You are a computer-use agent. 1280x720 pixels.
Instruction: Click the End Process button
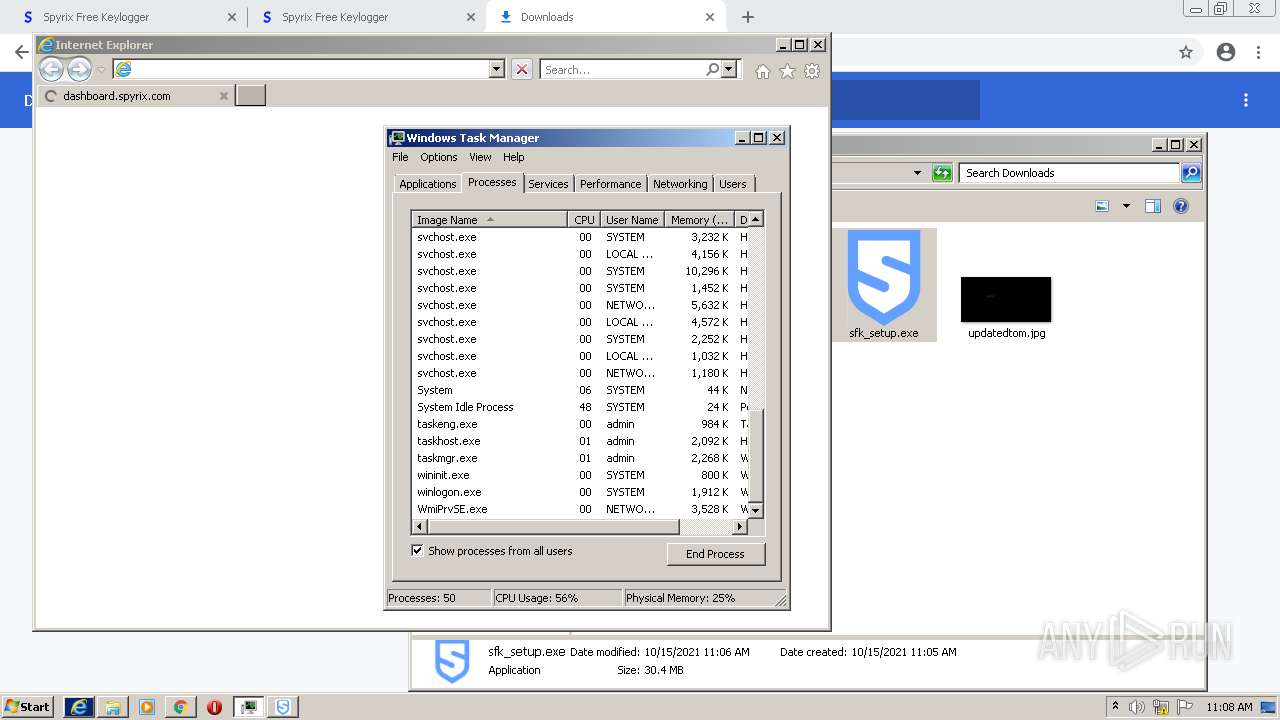click(x=715, y=554)
